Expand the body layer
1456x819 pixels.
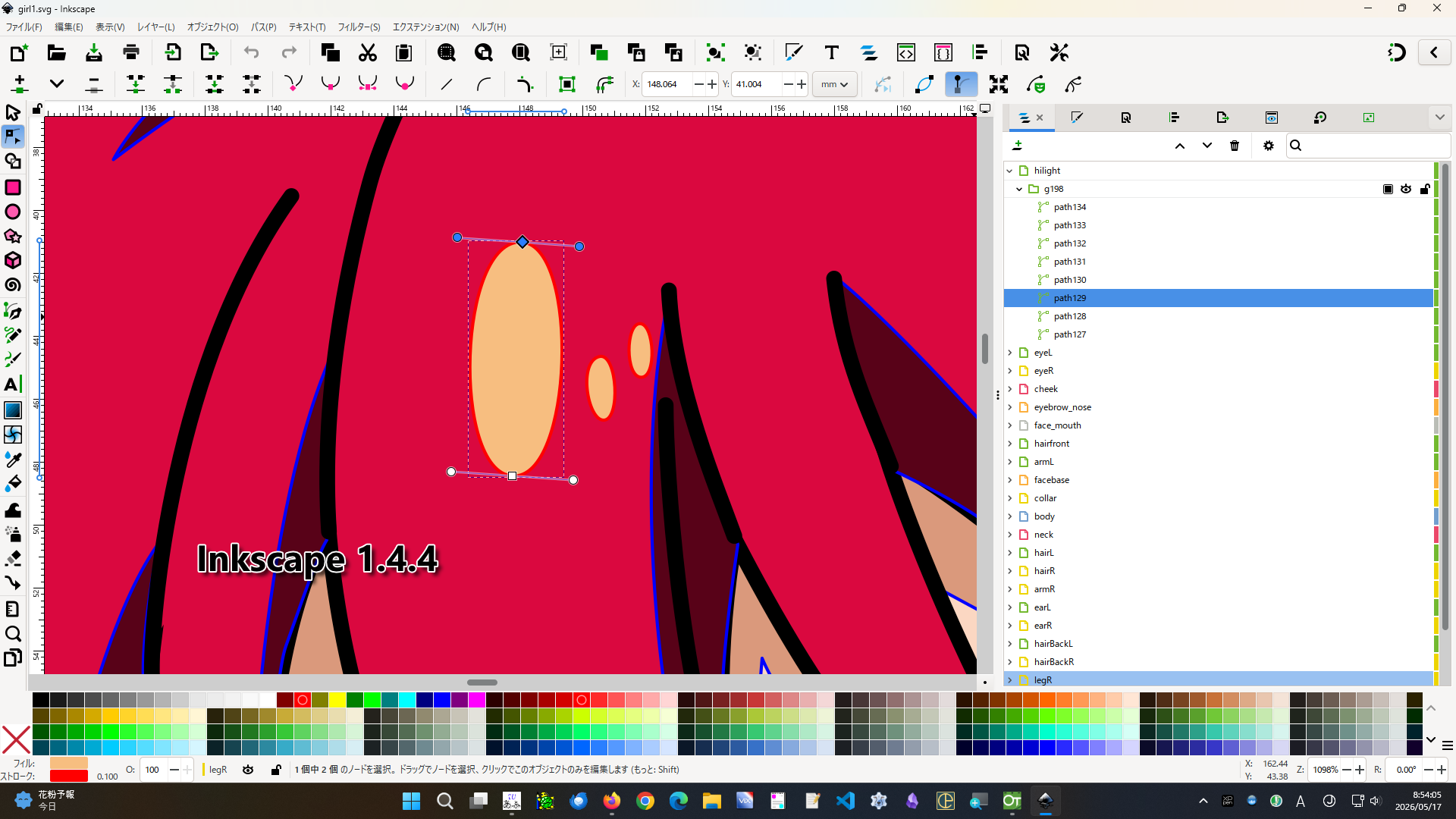click(1009, 516)
